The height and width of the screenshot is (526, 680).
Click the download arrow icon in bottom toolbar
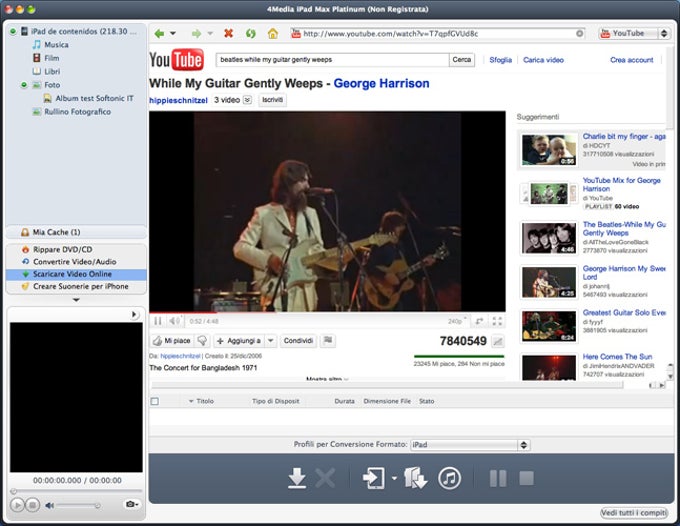[297, 478]
